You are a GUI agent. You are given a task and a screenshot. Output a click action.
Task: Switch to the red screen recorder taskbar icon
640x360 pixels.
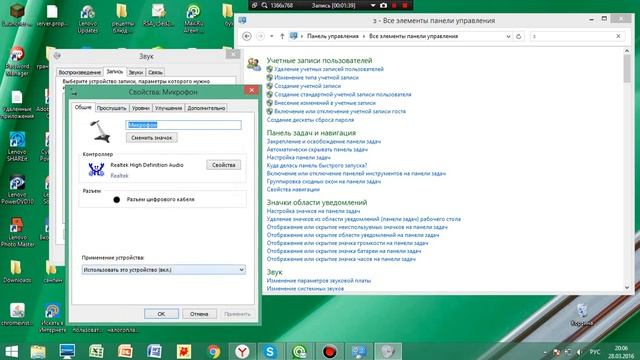point(329,351)
